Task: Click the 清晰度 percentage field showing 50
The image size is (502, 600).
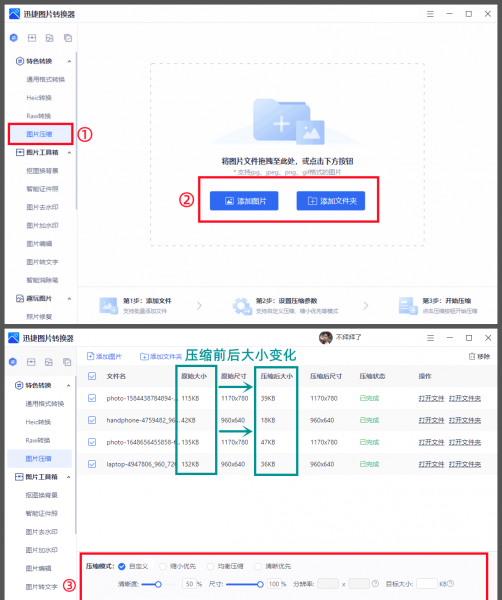Action: point(190,584)
